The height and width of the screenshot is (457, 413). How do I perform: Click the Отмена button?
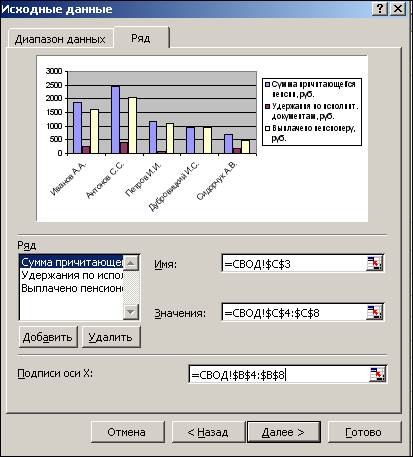pyautogui.click(x=127, y=432)
